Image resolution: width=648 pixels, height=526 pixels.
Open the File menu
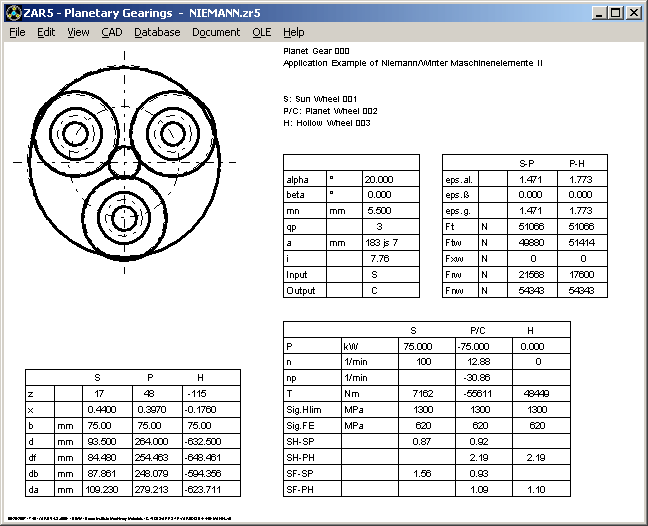[x=17, y=32]
